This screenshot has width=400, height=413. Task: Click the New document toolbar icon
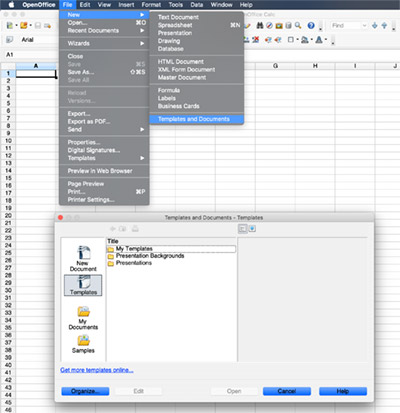[10, 25]
